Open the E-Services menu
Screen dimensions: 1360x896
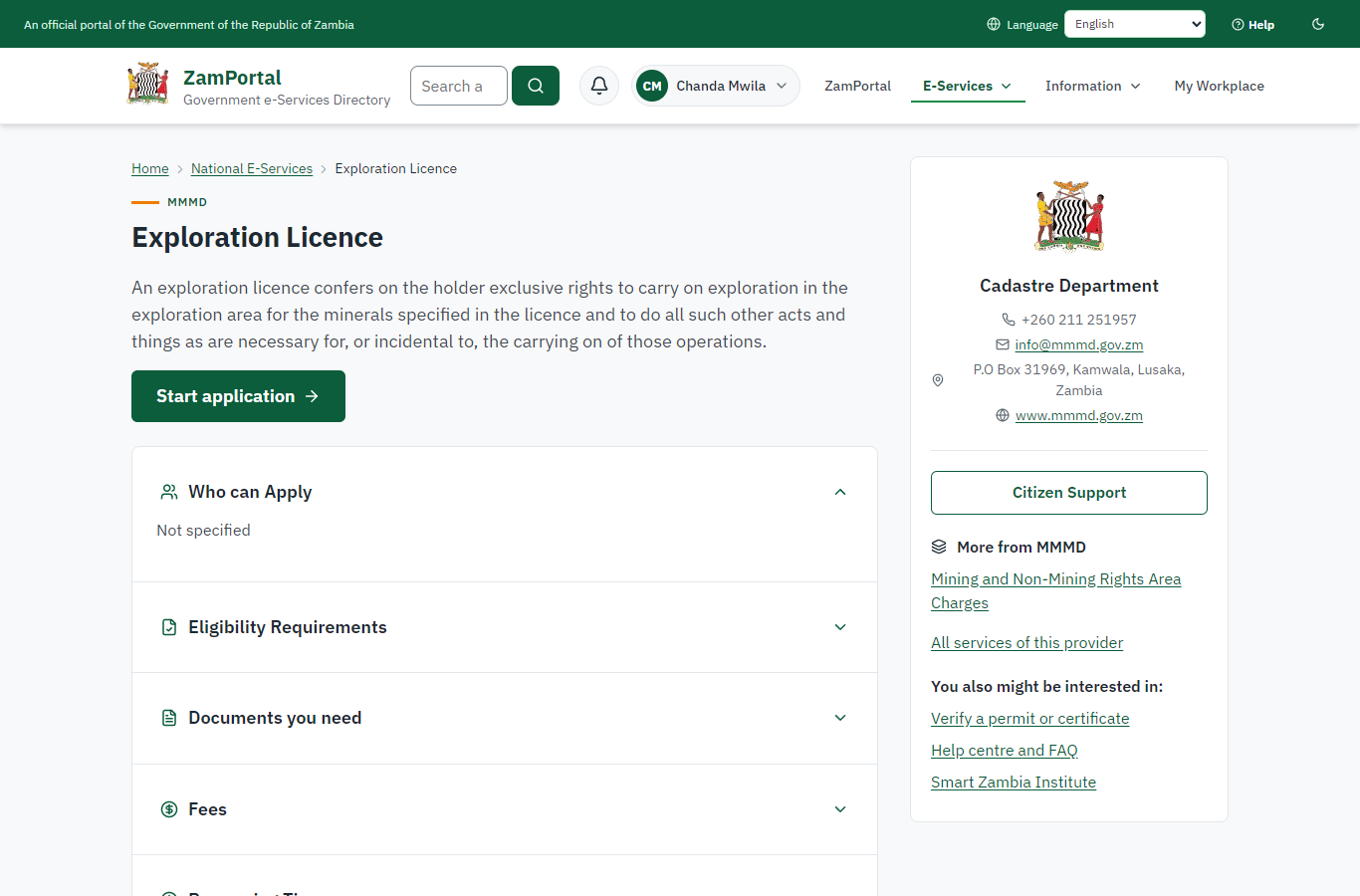(968, 86)
